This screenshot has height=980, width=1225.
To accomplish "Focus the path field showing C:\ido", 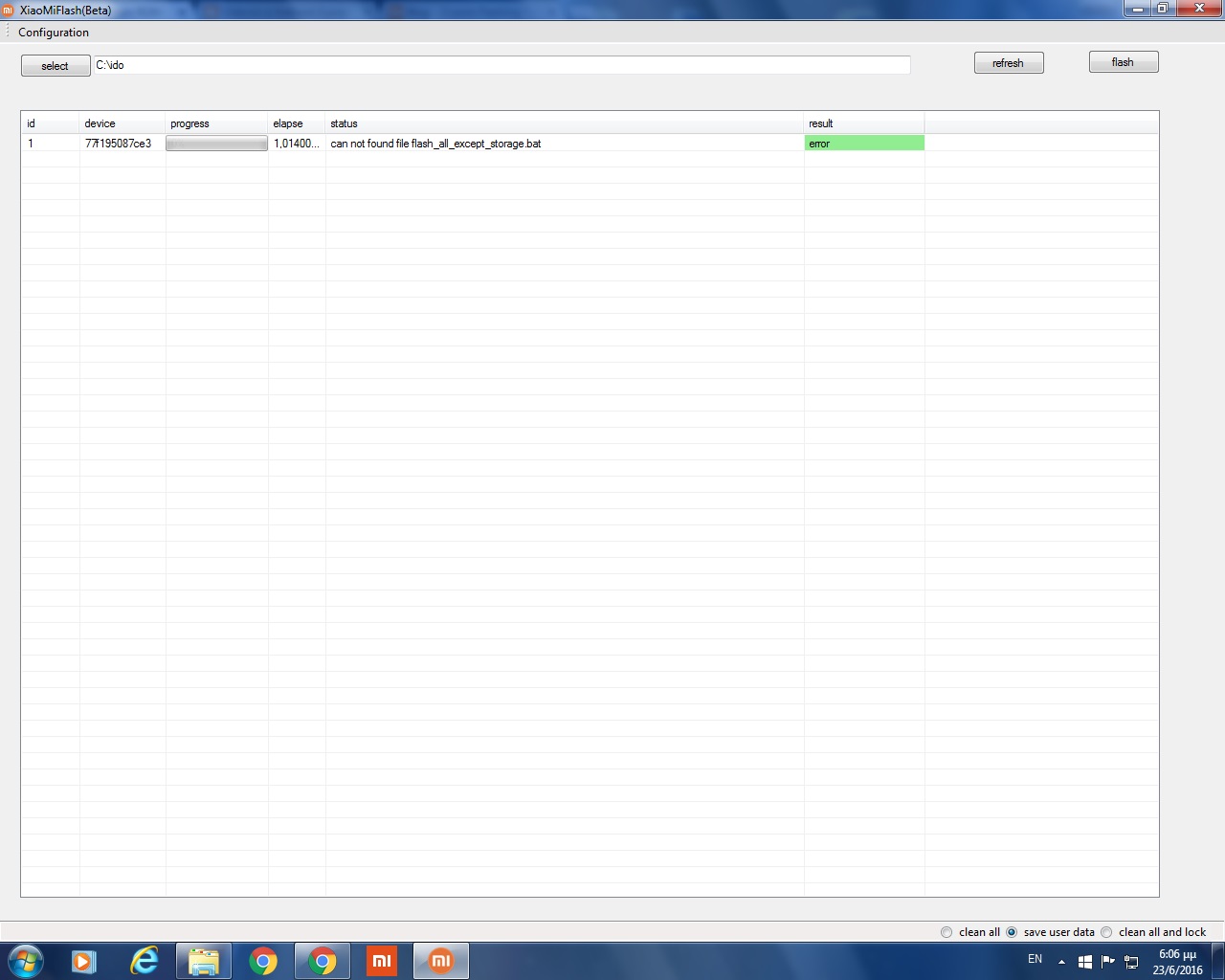I will (501, 65).
